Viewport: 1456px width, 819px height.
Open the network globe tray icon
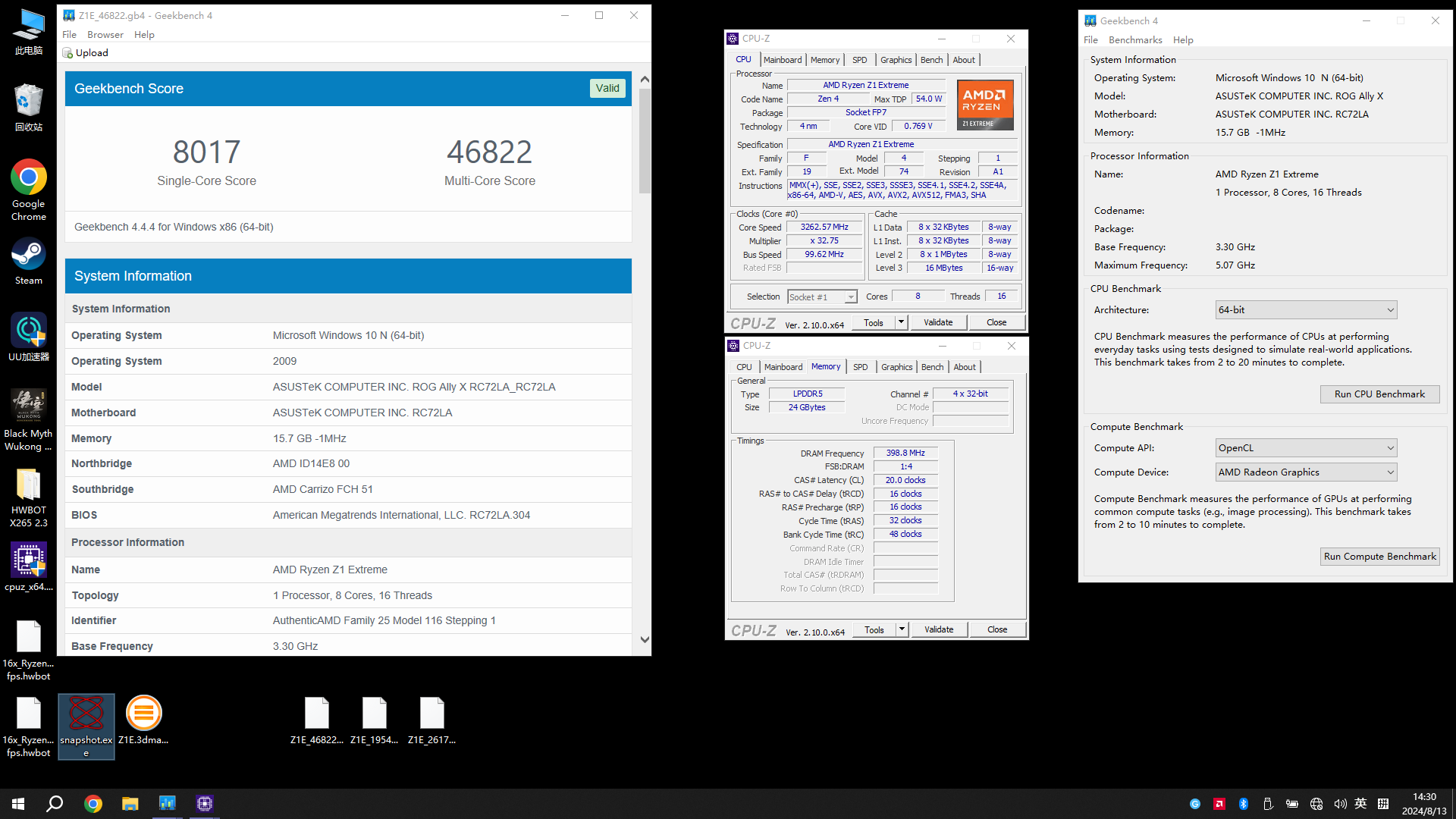pyautogui.click(x=1316, y=804)
